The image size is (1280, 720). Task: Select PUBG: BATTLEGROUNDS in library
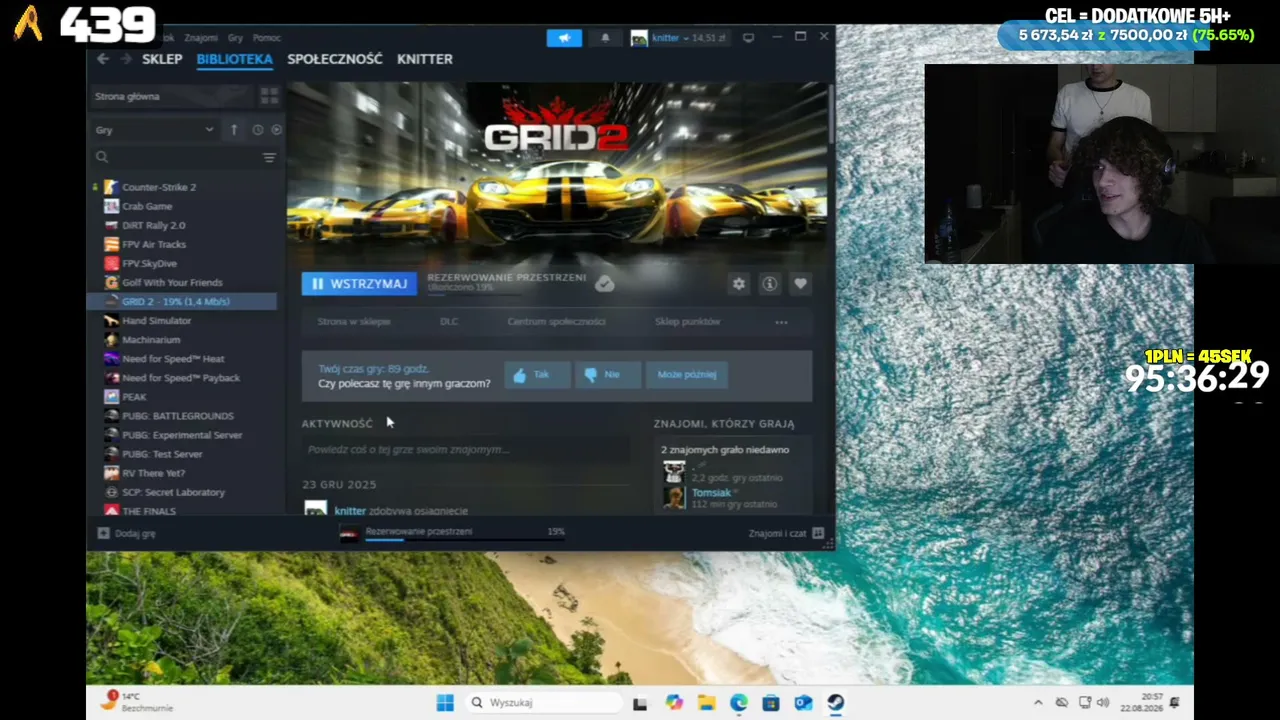click(178, 416)
